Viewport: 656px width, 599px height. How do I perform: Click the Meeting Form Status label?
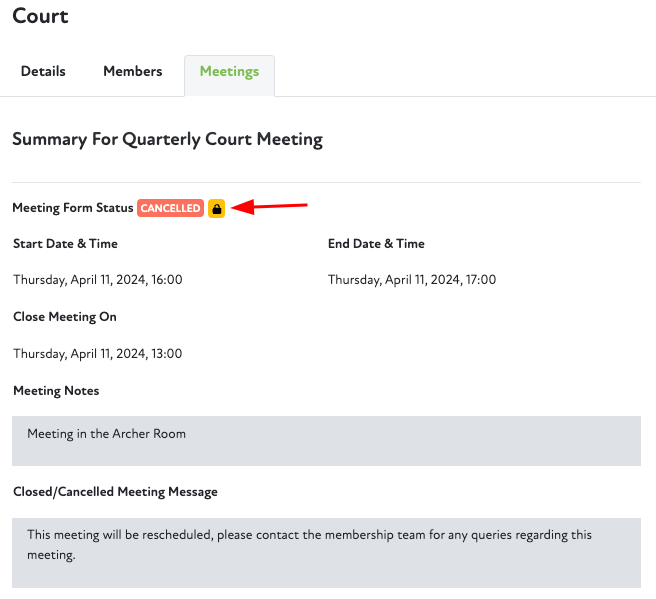[x=72, y=208]
